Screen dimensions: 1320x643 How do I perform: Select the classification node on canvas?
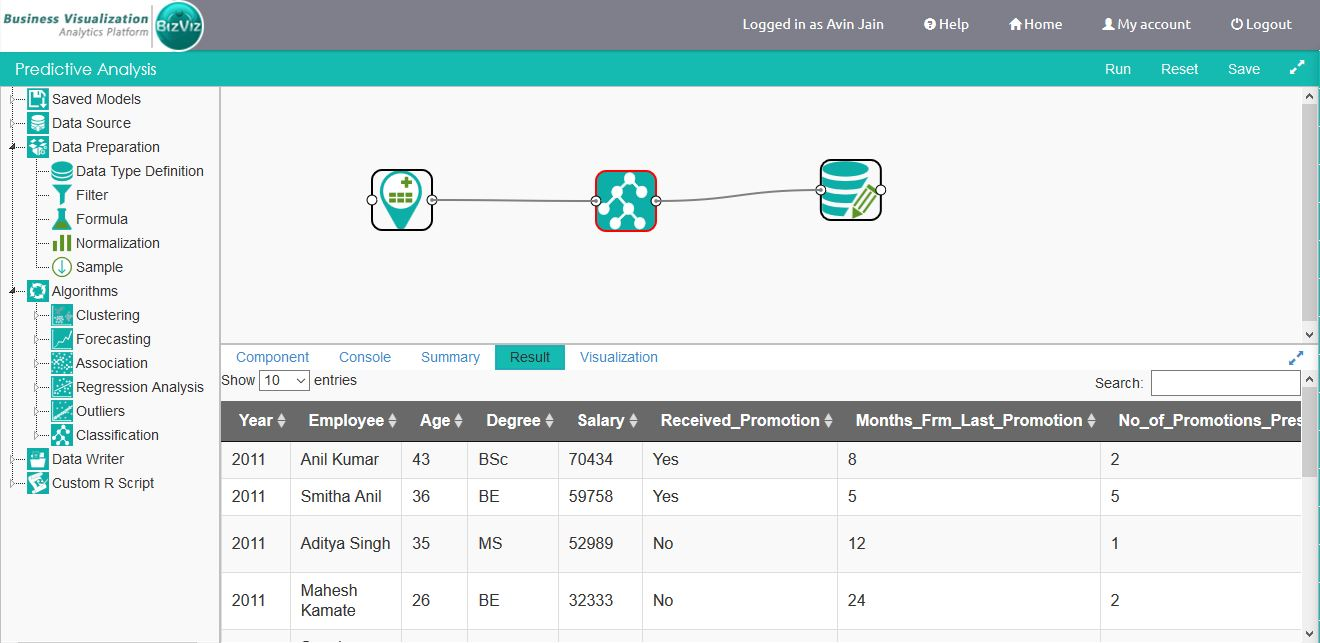point(626,201)
